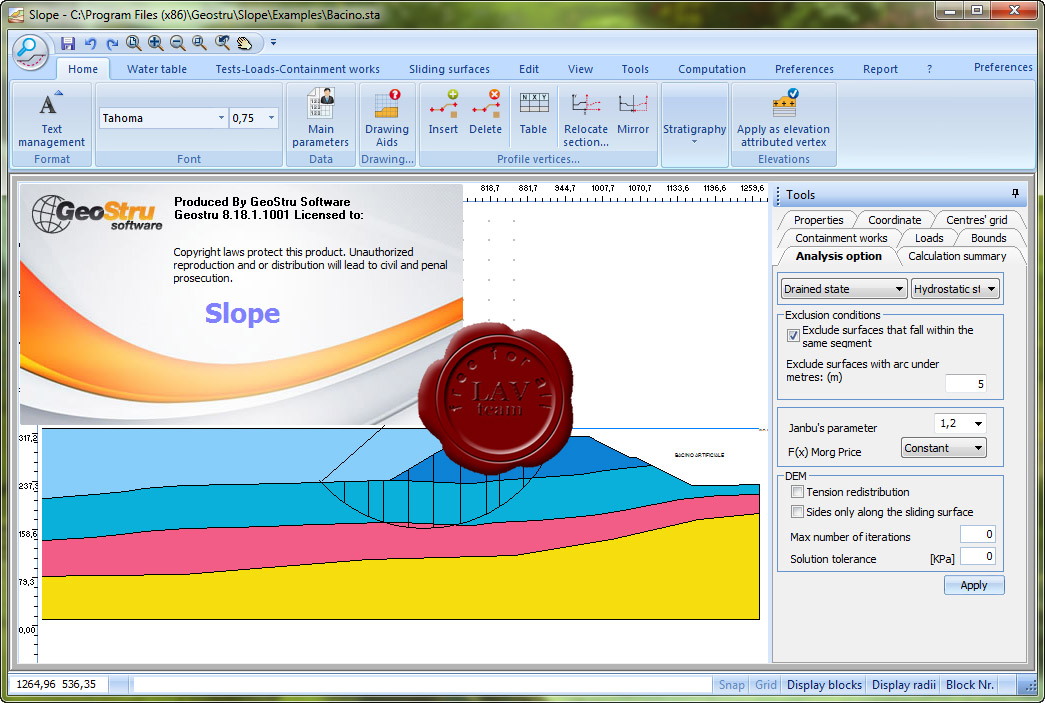The width and height of the screenshot is (1045, 703).
Task: Open the Sliding surfaces tab
Action: pos(449,69)
